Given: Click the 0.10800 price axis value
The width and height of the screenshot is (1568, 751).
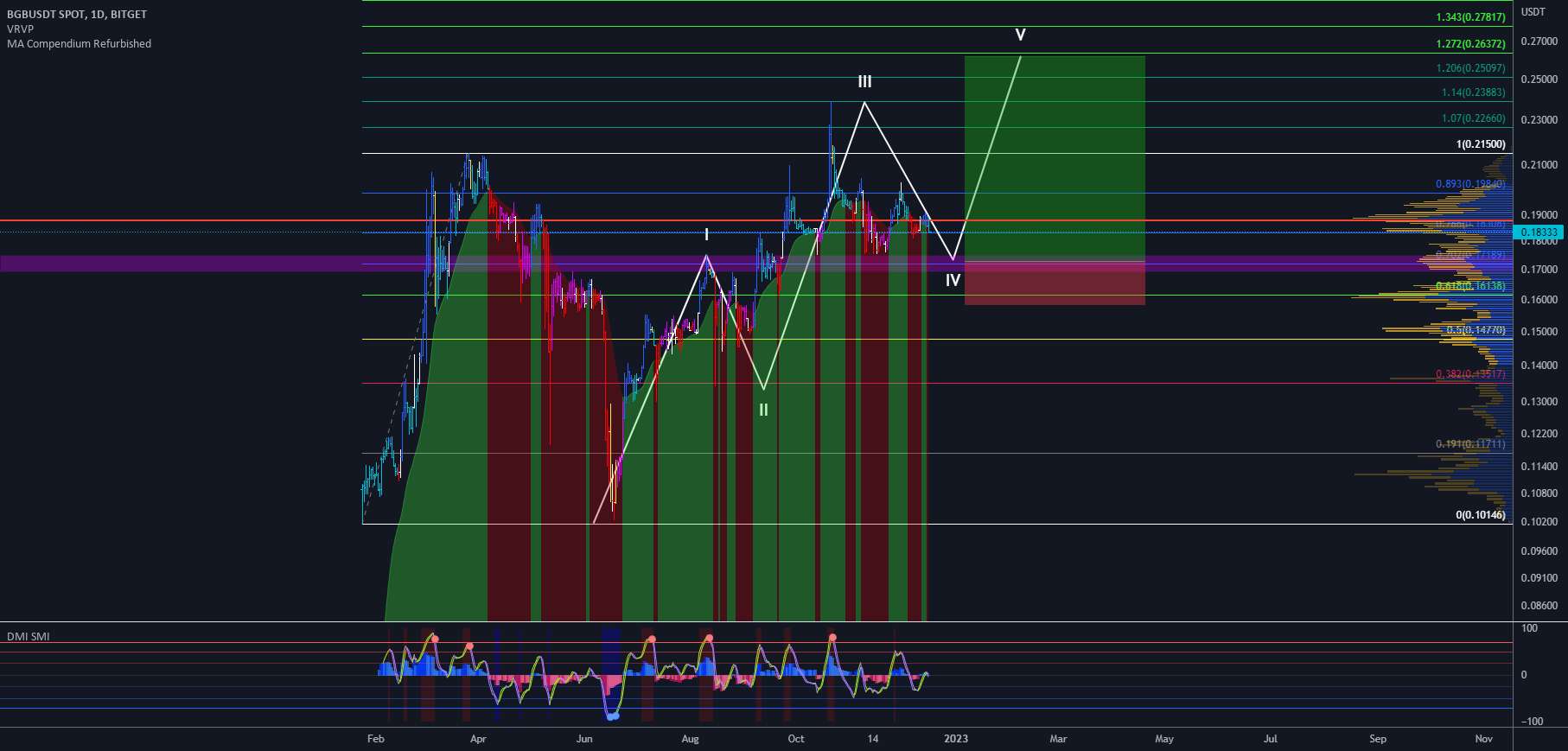Looking at the screenshot, I should [1539, 493].
